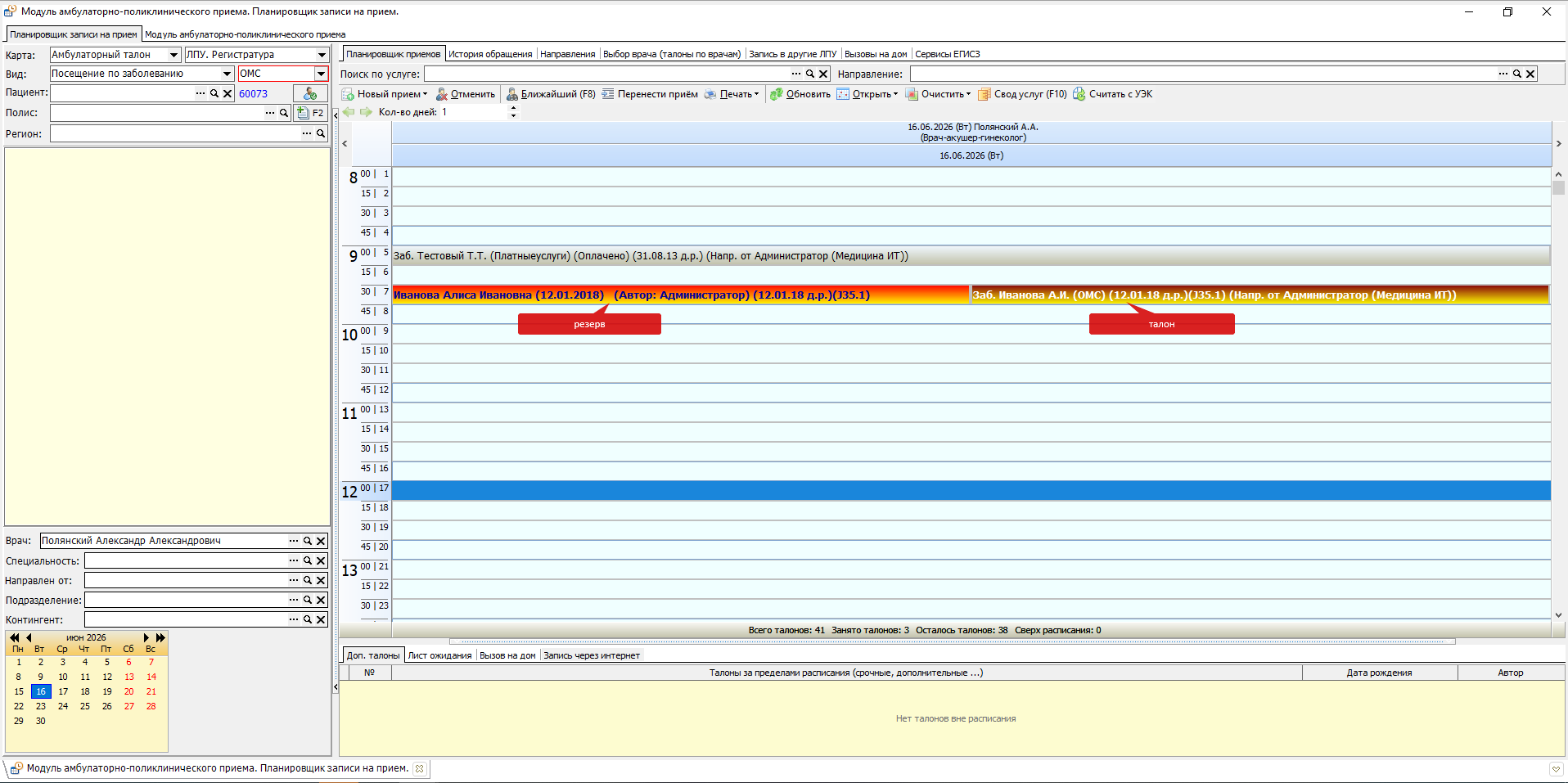Image resolution: width=1568 pixels, height=783 pixels.
Task: Close the bottom module tab
Action: click(419, 768)
